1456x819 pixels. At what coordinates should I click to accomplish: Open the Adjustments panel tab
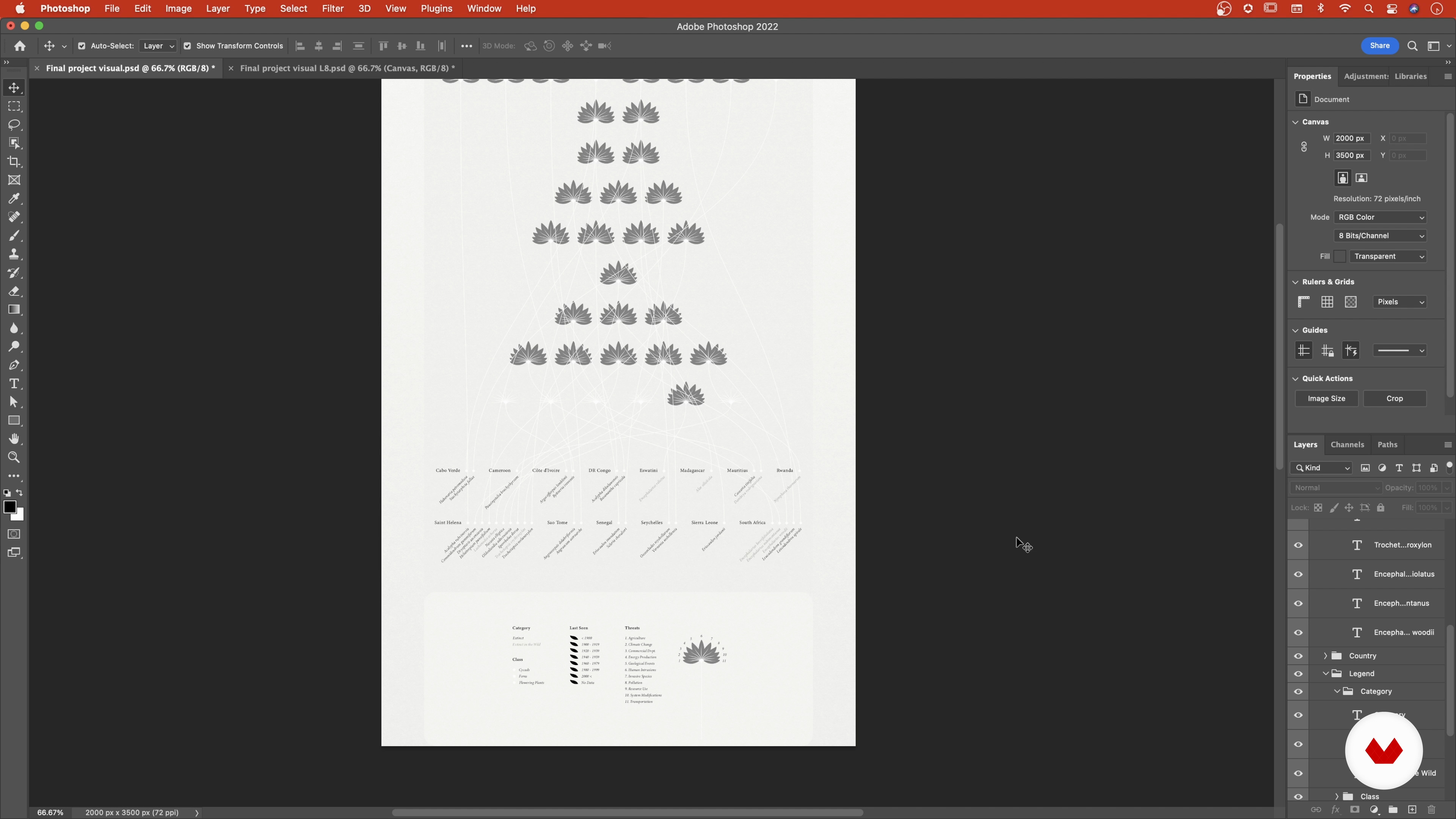point(1365,76)
